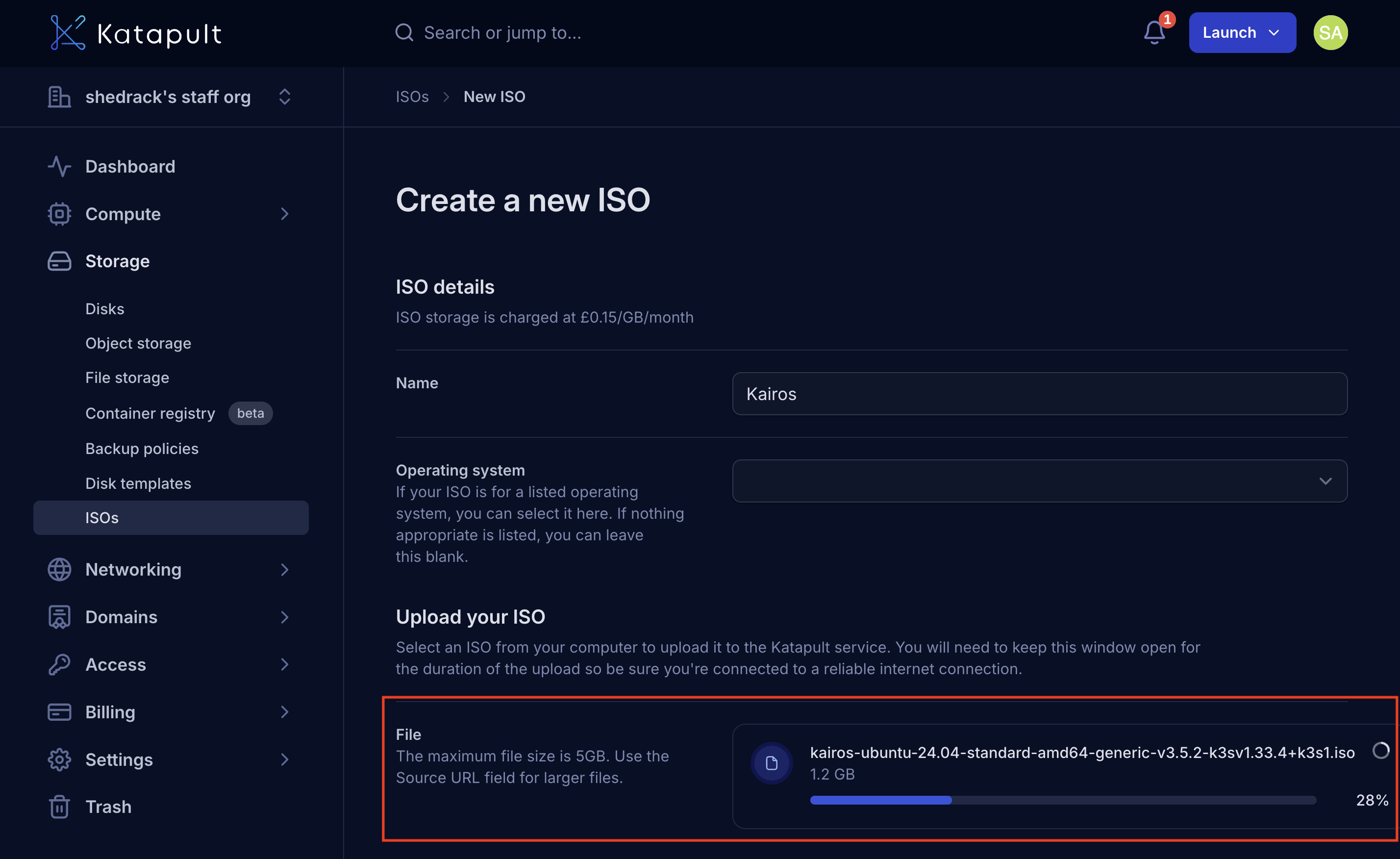This screenshot has width=1400, height=859.
Task: Open Disk templates page
Action: coord(138,483)
